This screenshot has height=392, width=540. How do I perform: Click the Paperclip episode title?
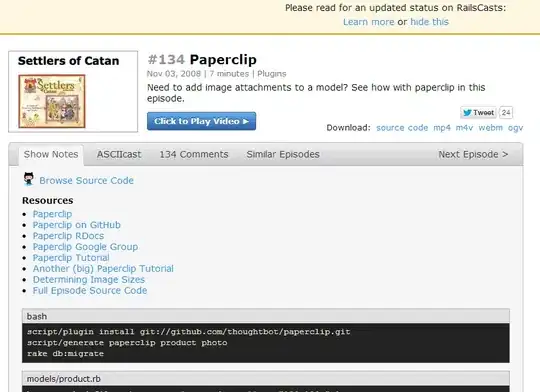click(x=223, y=60)
